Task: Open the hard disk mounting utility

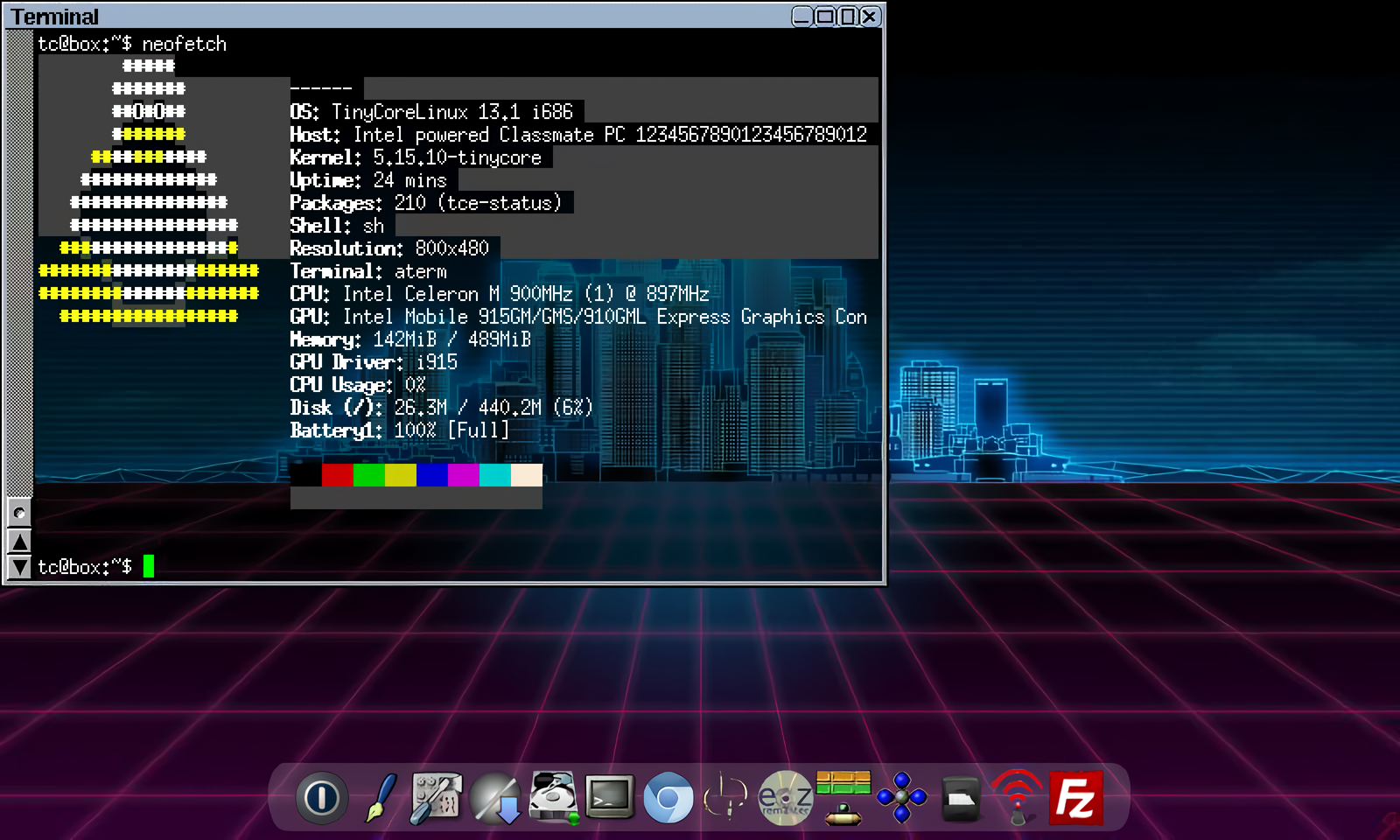Action: coord(549,797)
